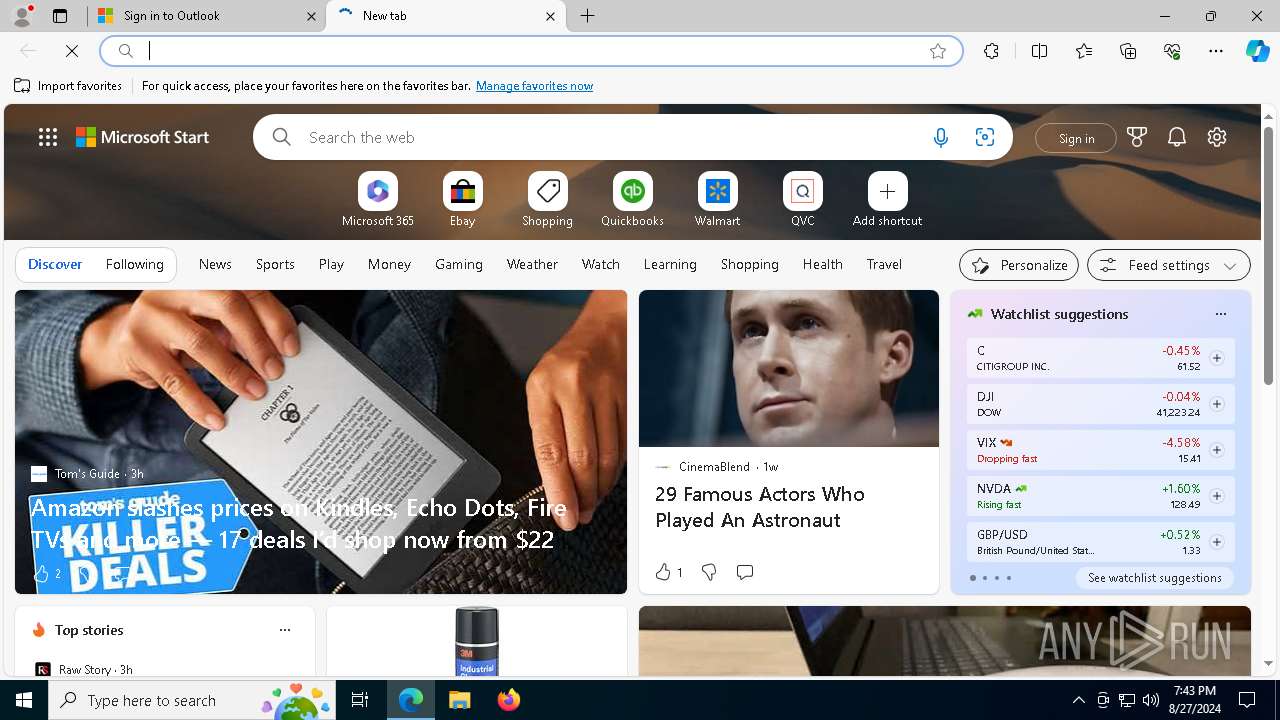Viewport: 1280px width, 720px height.
Task: Switch to the Sign in to Outlook tab
Action: click(206, 16)
